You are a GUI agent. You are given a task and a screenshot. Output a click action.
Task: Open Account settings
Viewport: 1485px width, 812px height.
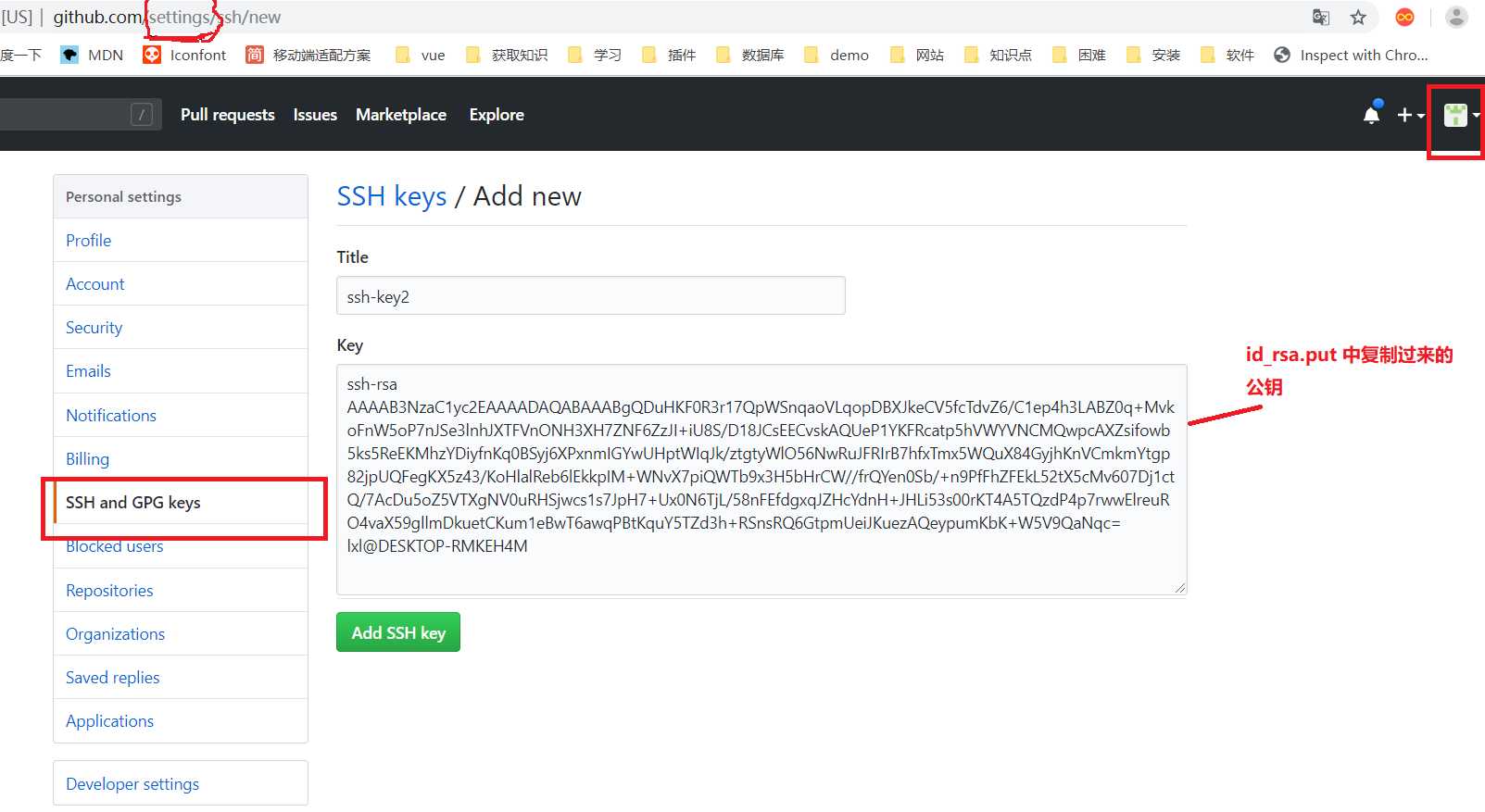181,283
